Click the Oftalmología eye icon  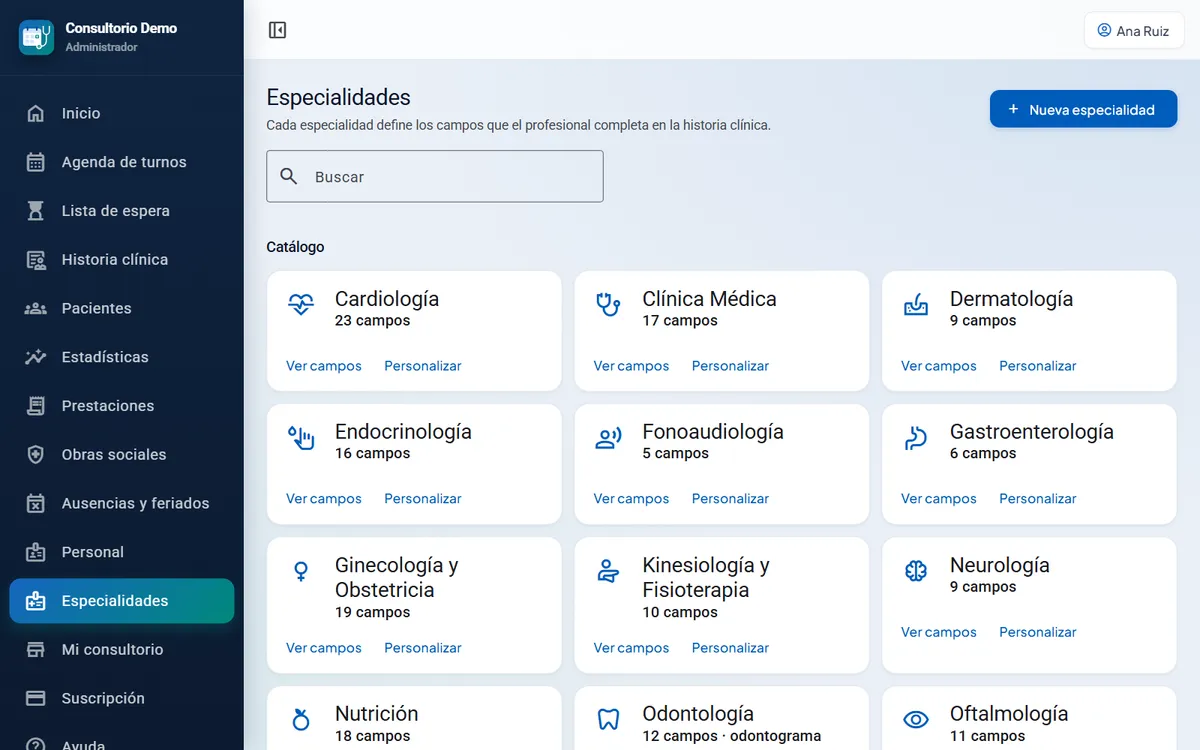(916, 719)
